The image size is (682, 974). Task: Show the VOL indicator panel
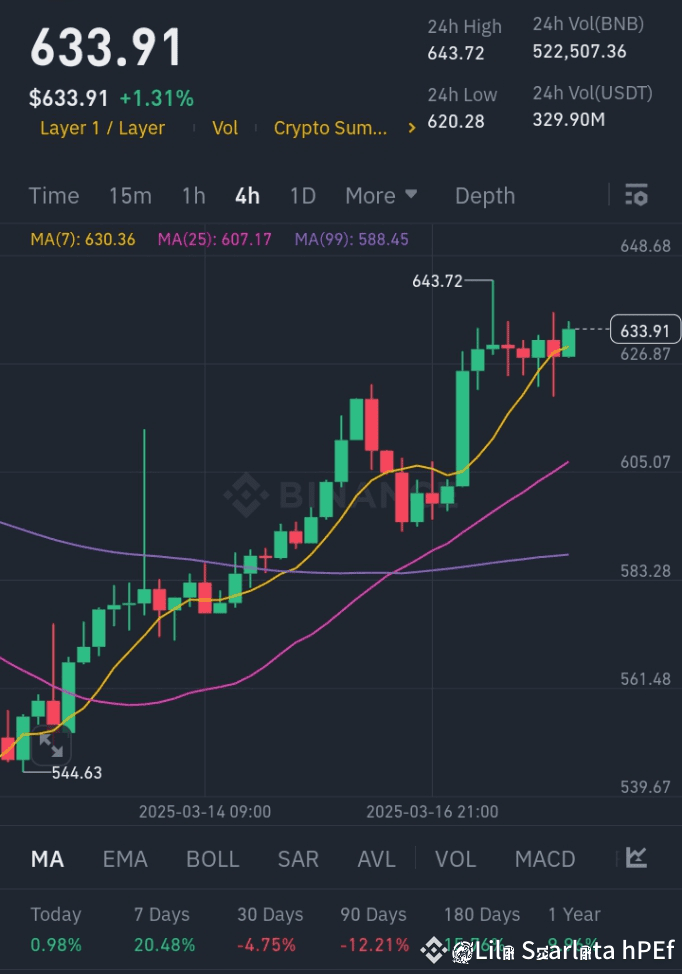[456, 859]
